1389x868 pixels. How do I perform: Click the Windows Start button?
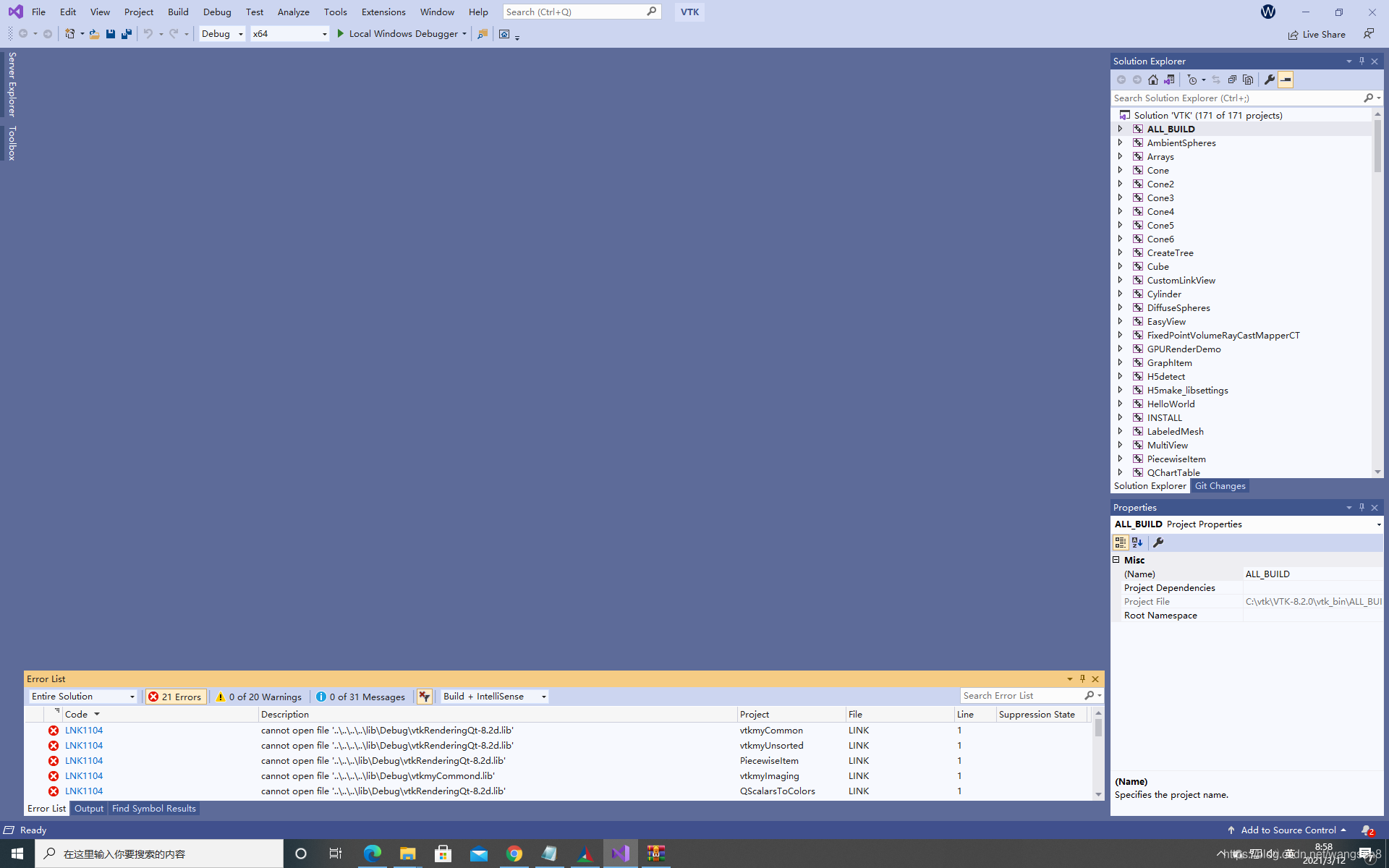tap(17, 854)
